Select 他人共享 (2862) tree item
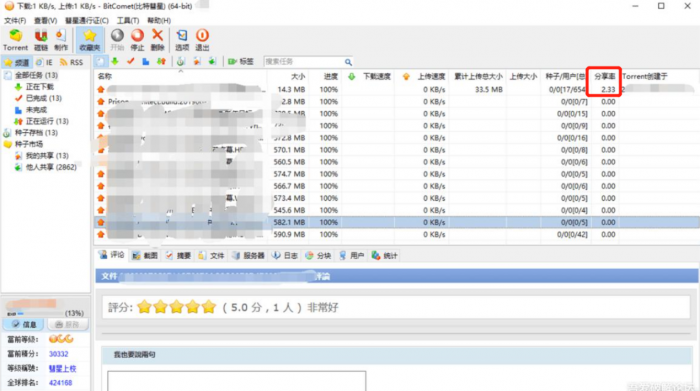This screenshot has width=700, height=391. (50, 167)
